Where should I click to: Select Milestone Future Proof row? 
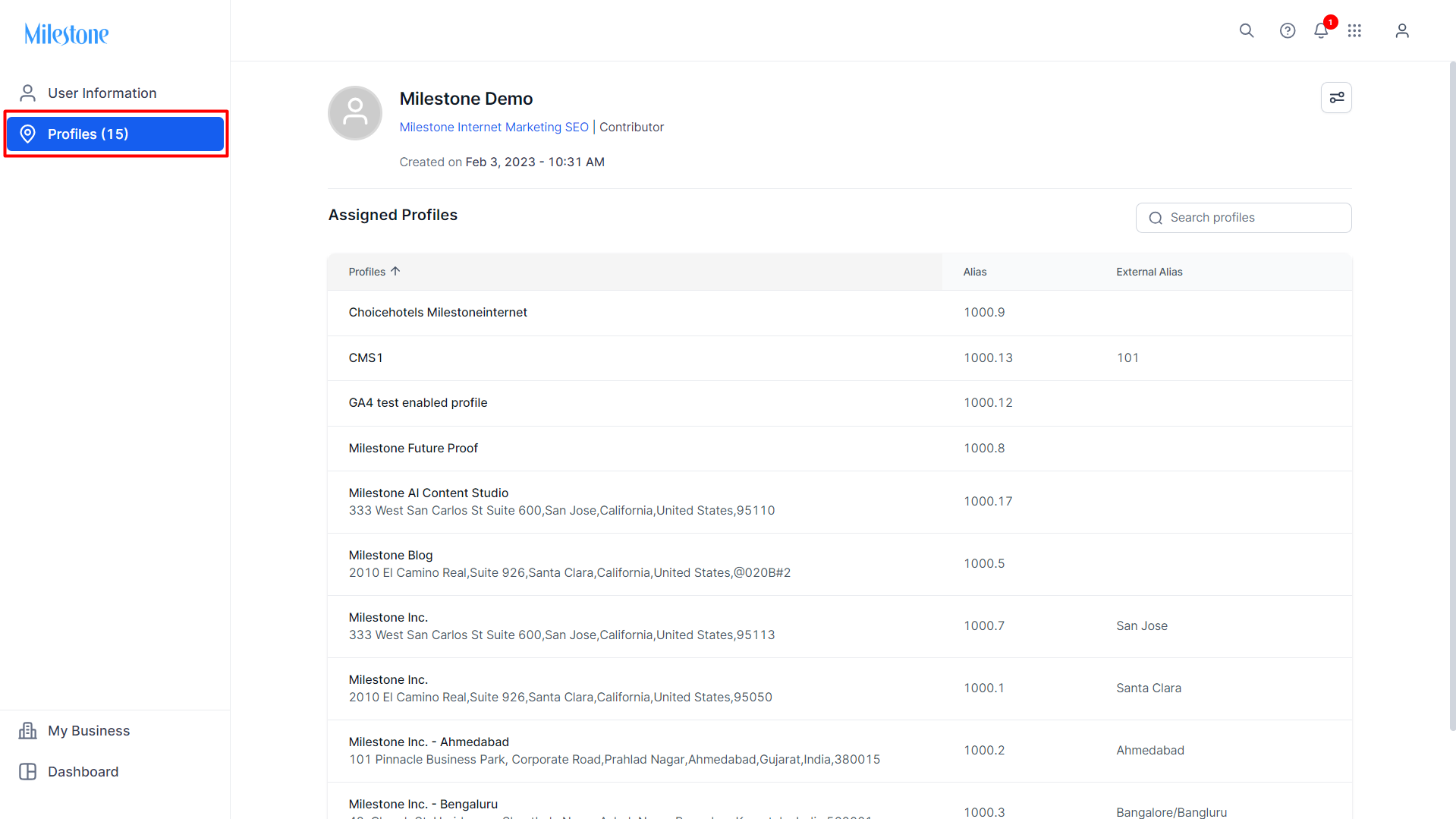tap(840, 449)
